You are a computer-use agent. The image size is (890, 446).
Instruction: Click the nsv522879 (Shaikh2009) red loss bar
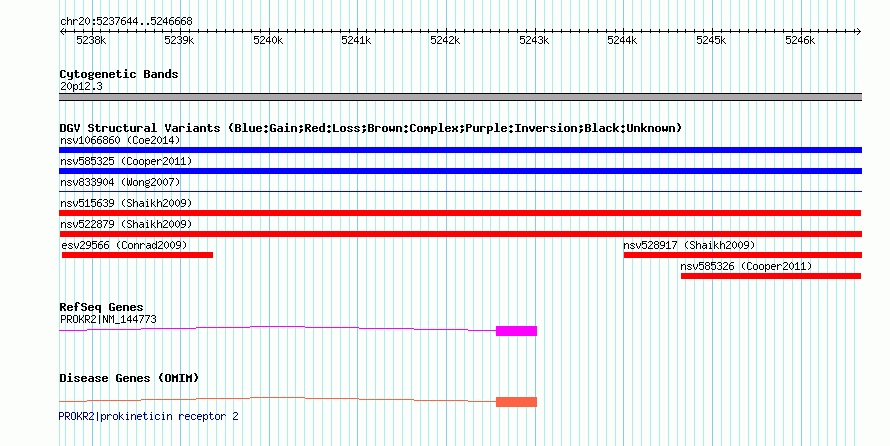tap(460, 234)
